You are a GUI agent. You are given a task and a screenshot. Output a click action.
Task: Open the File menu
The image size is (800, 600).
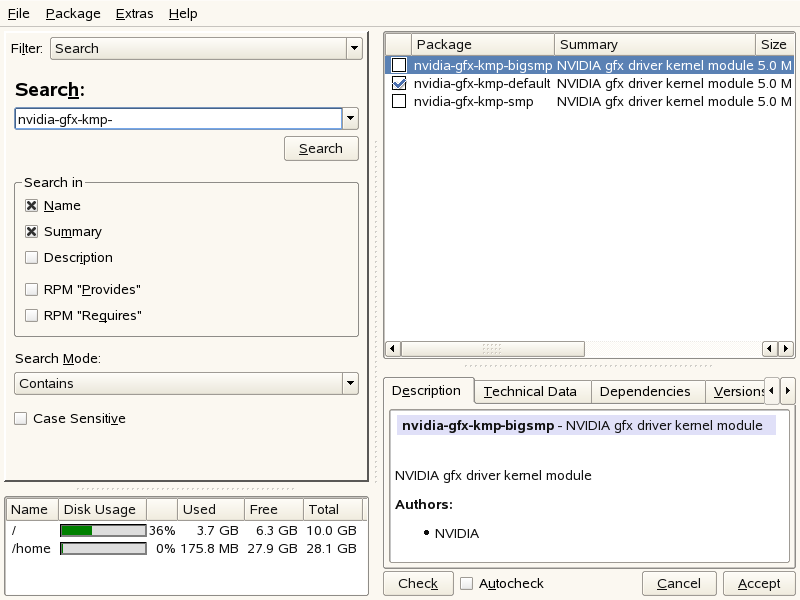pyautogui.click(x=18, y=14)
